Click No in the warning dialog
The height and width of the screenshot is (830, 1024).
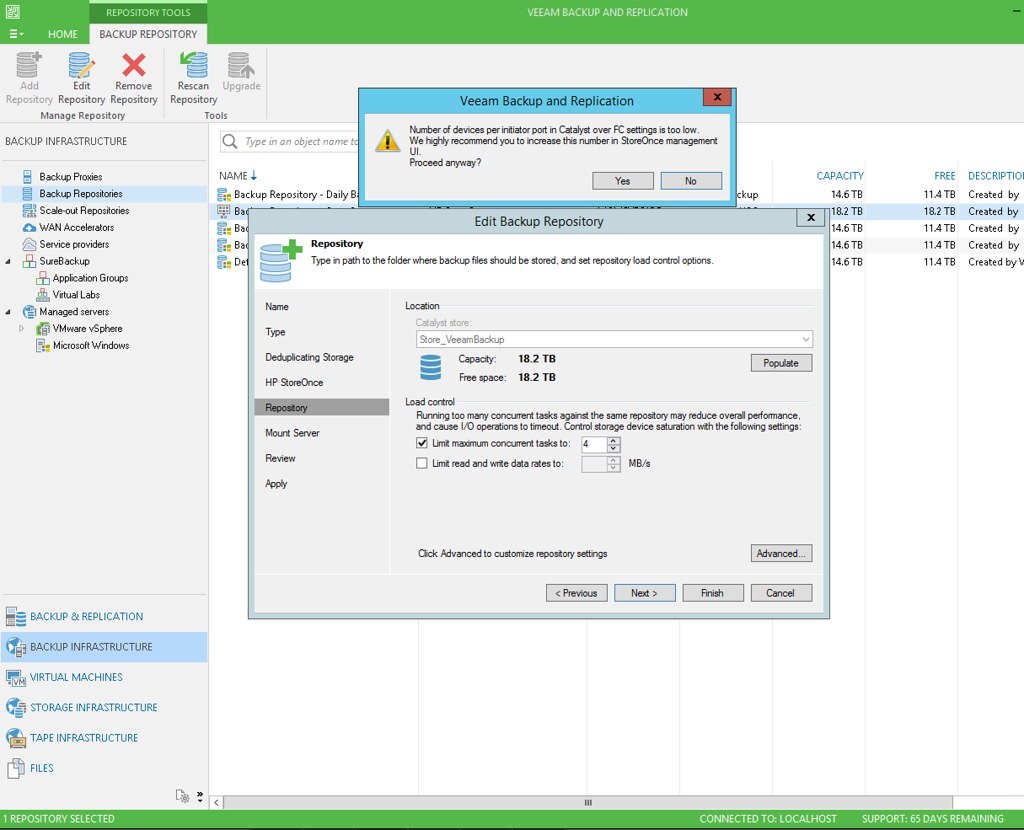[691, 181]
